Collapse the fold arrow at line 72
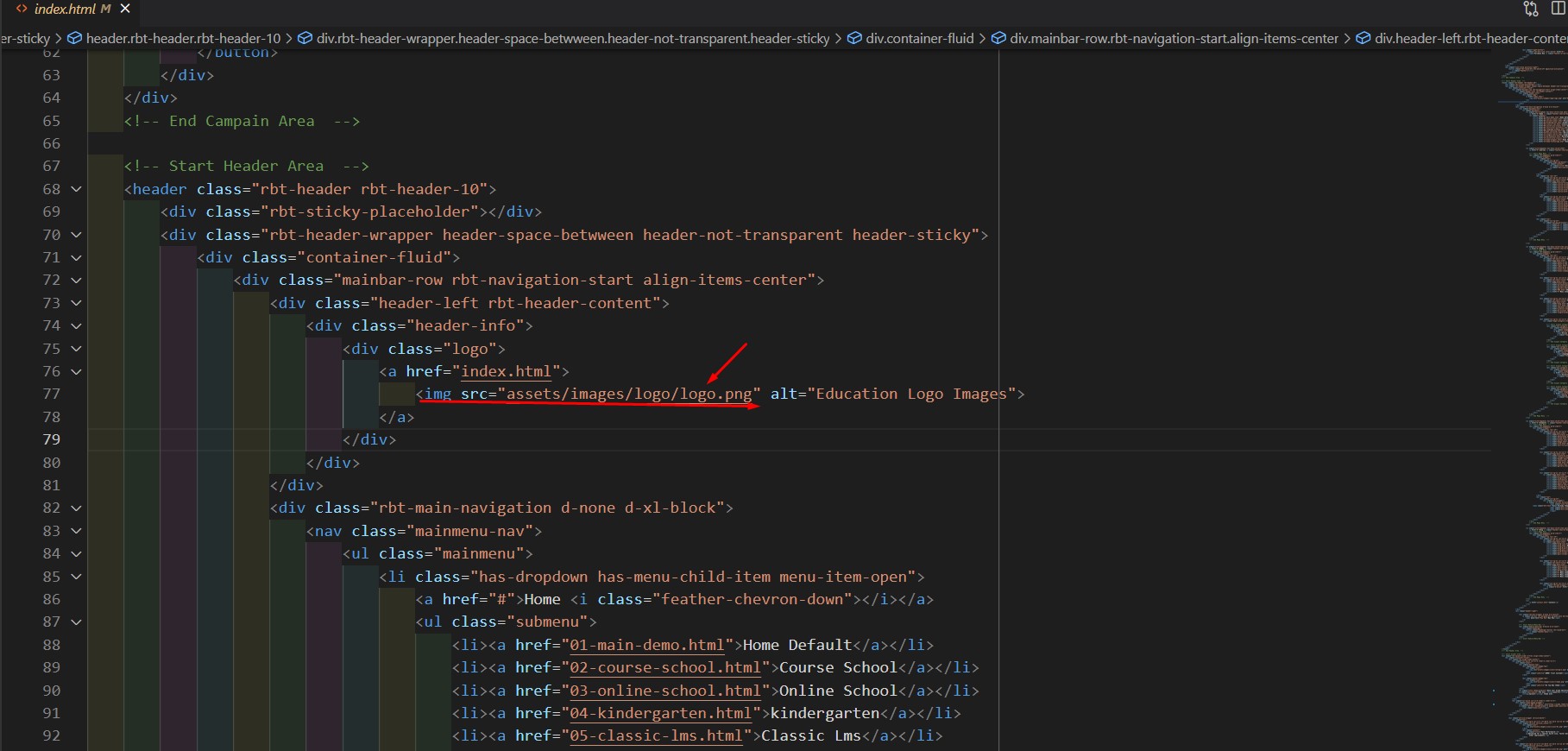1568x751 pixels. click(x=76, y=280)
